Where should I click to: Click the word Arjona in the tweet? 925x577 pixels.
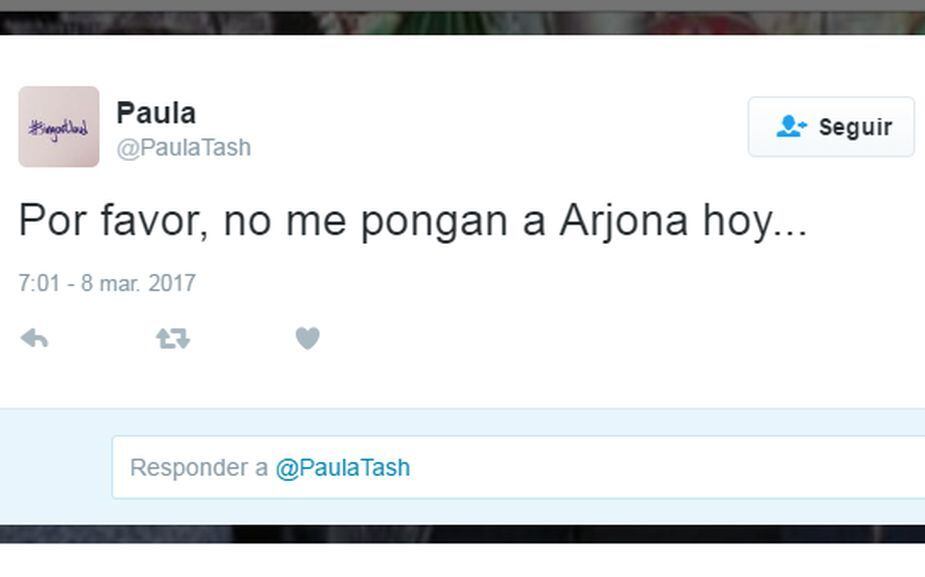(x=624, y=221)
